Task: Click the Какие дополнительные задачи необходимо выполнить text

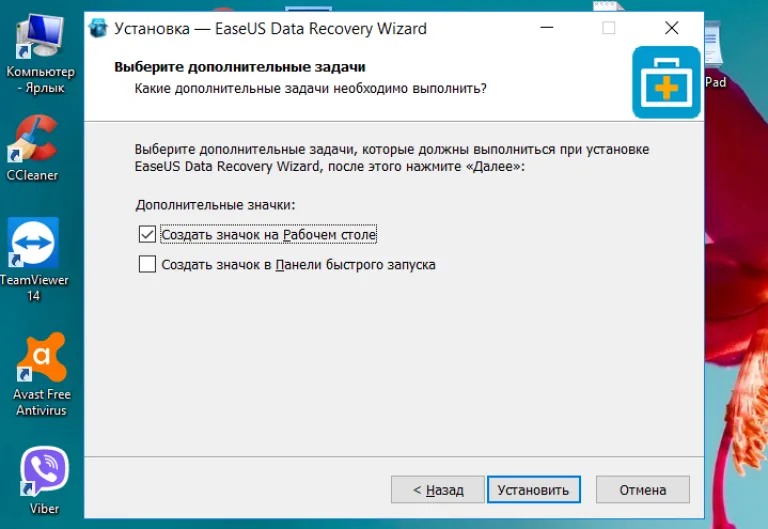Action: [x=311, y=89]
